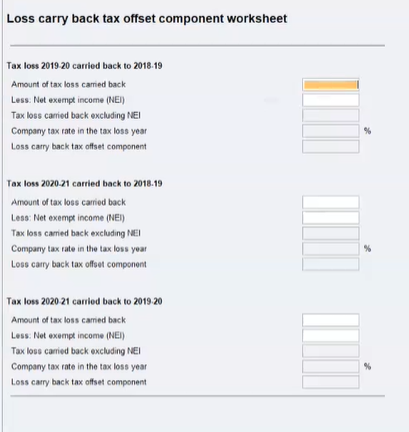Click the 'Tax loss 2020-21 carried back to 2018-19' heading

coord(84,184)
